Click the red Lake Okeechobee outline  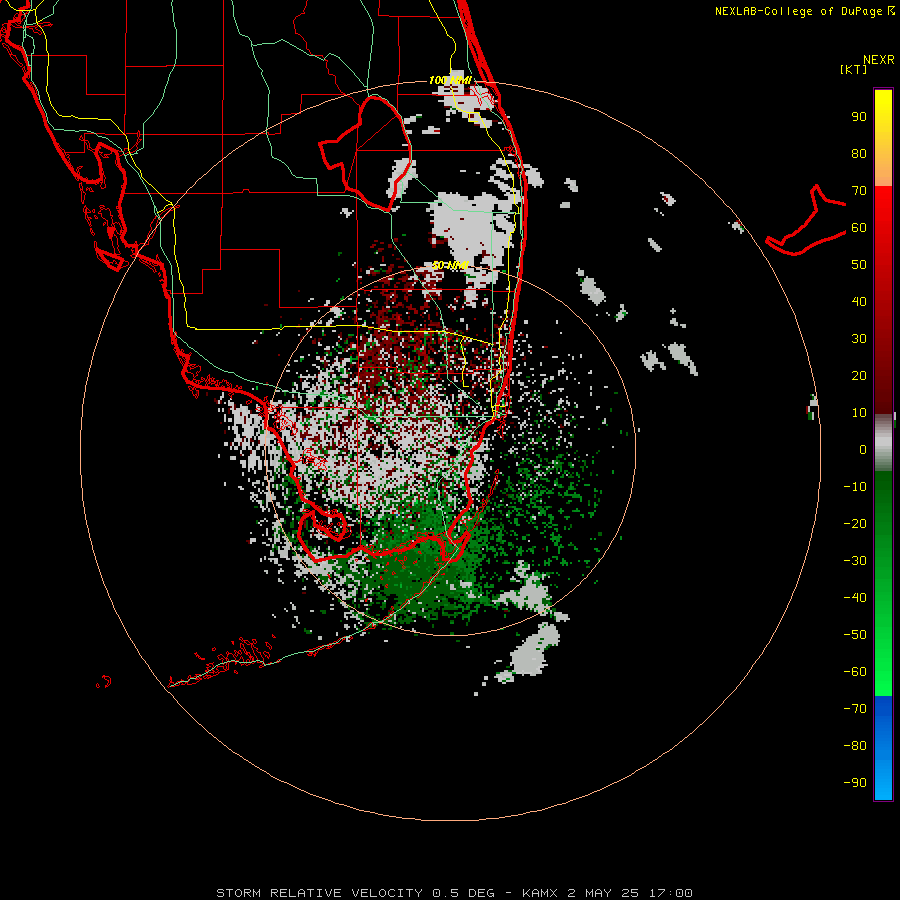pos(366,153)
